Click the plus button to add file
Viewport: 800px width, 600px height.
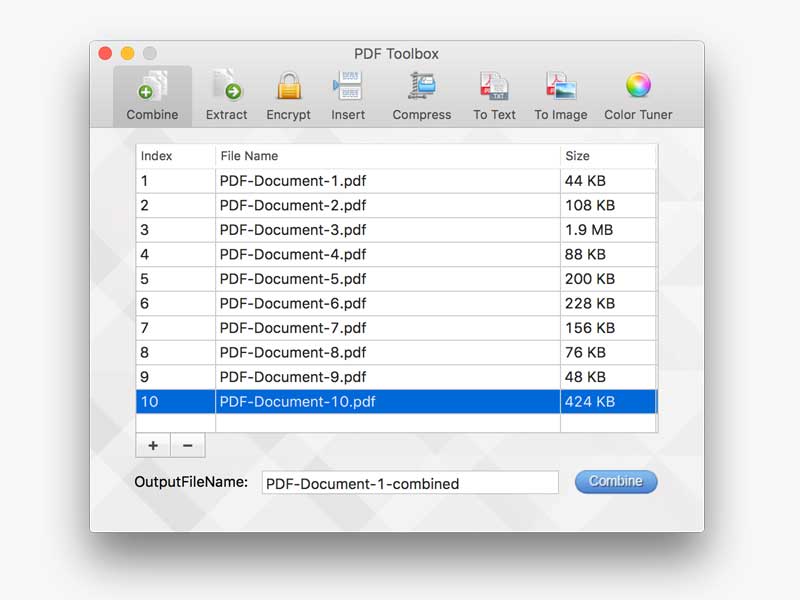click(153, 445)
